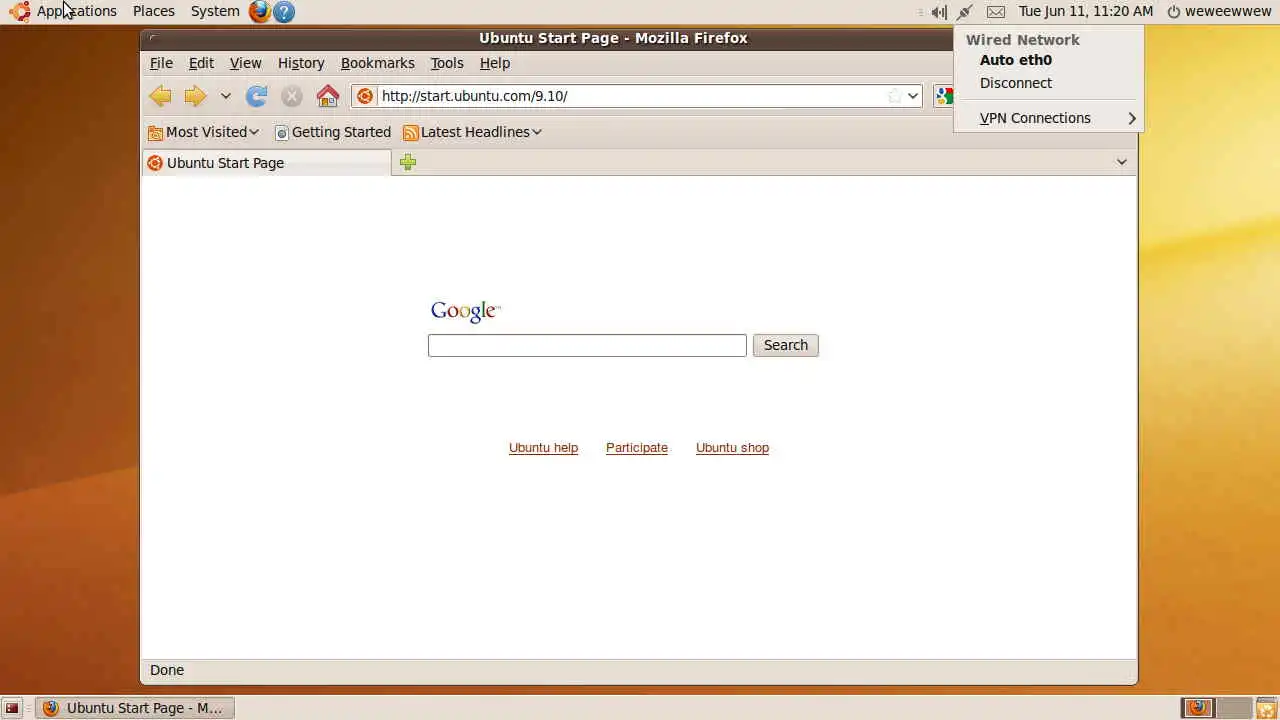Image resolution: width=1280 pixels, height=720 pixels.
Task: Open the System menu
Action: point(215,11)
